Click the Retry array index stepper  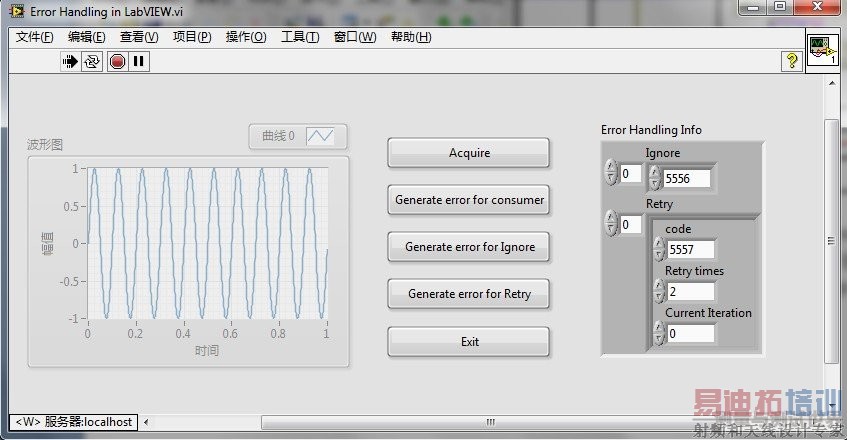[611, 224]
